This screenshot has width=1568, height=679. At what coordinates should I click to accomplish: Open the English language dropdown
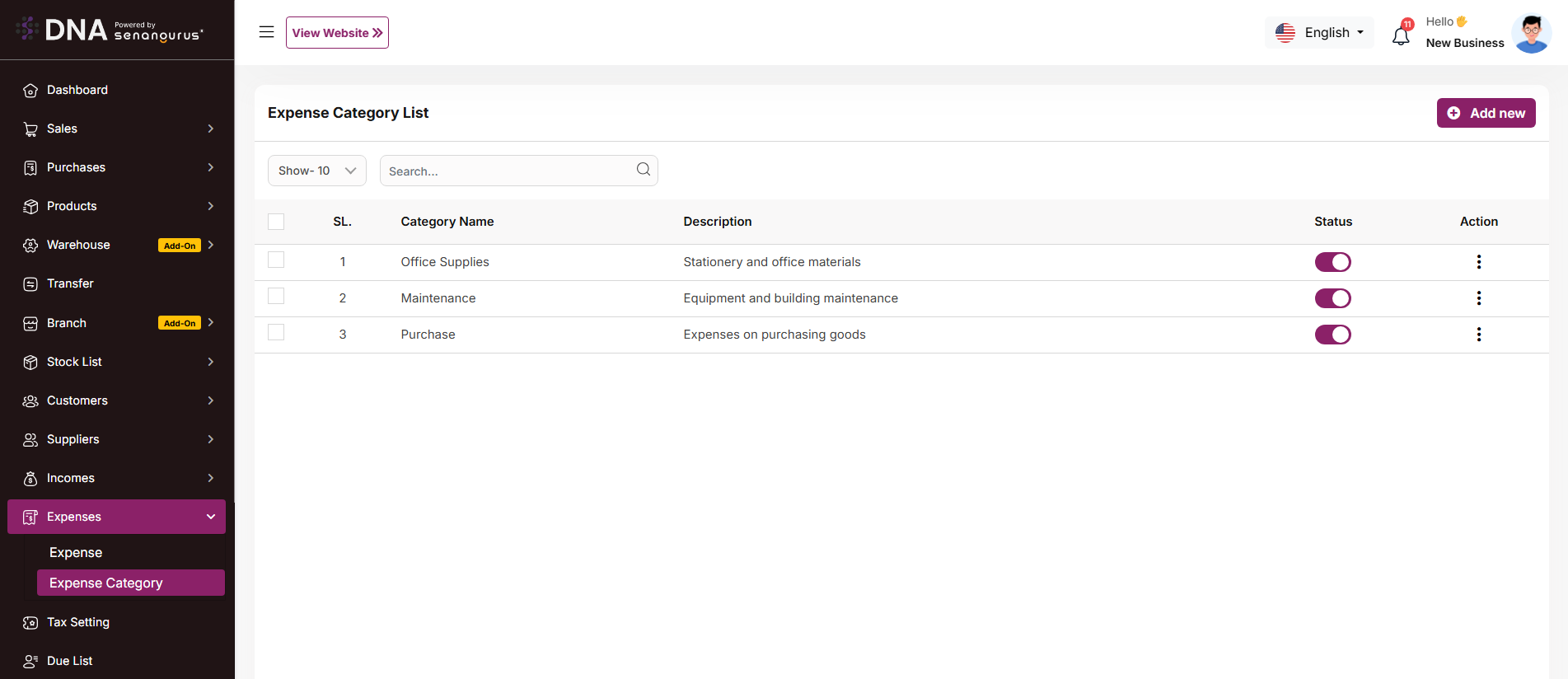[1319, 33]
